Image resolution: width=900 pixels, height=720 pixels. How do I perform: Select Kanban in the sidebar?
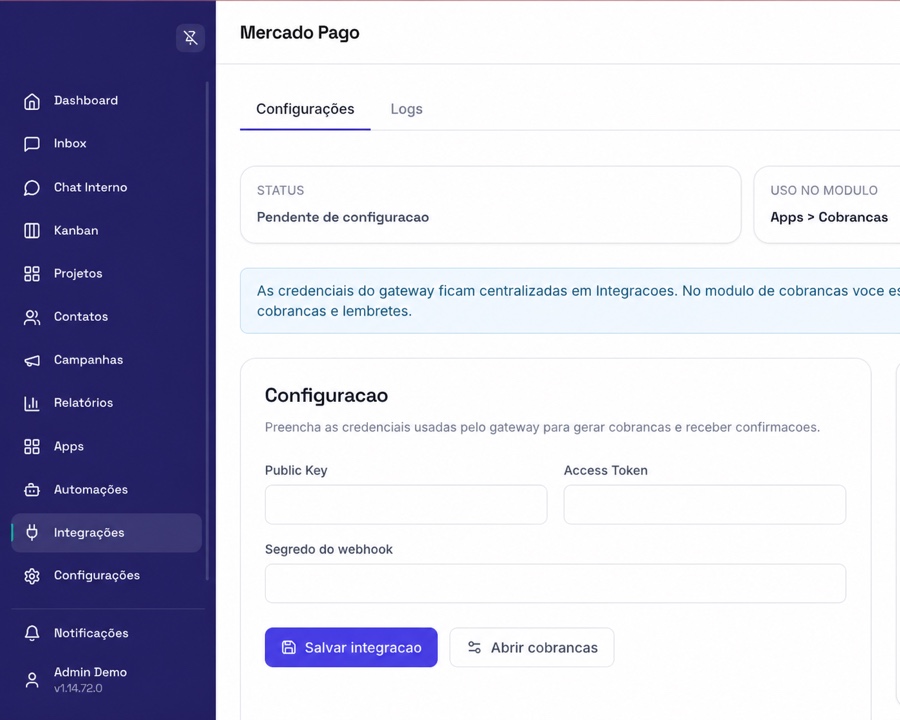pyautogui.click(x=107, y=230)
